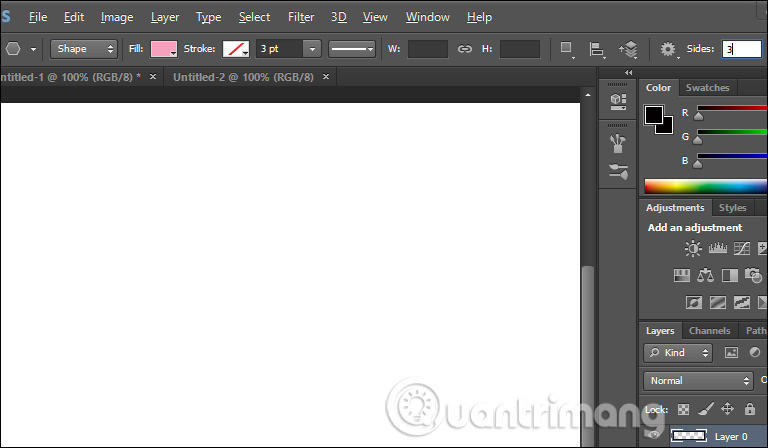Image resolution: width=768 pixels, height=448 pixels.
Task: Click the Polygon tool preset icon
Action: 13,48
